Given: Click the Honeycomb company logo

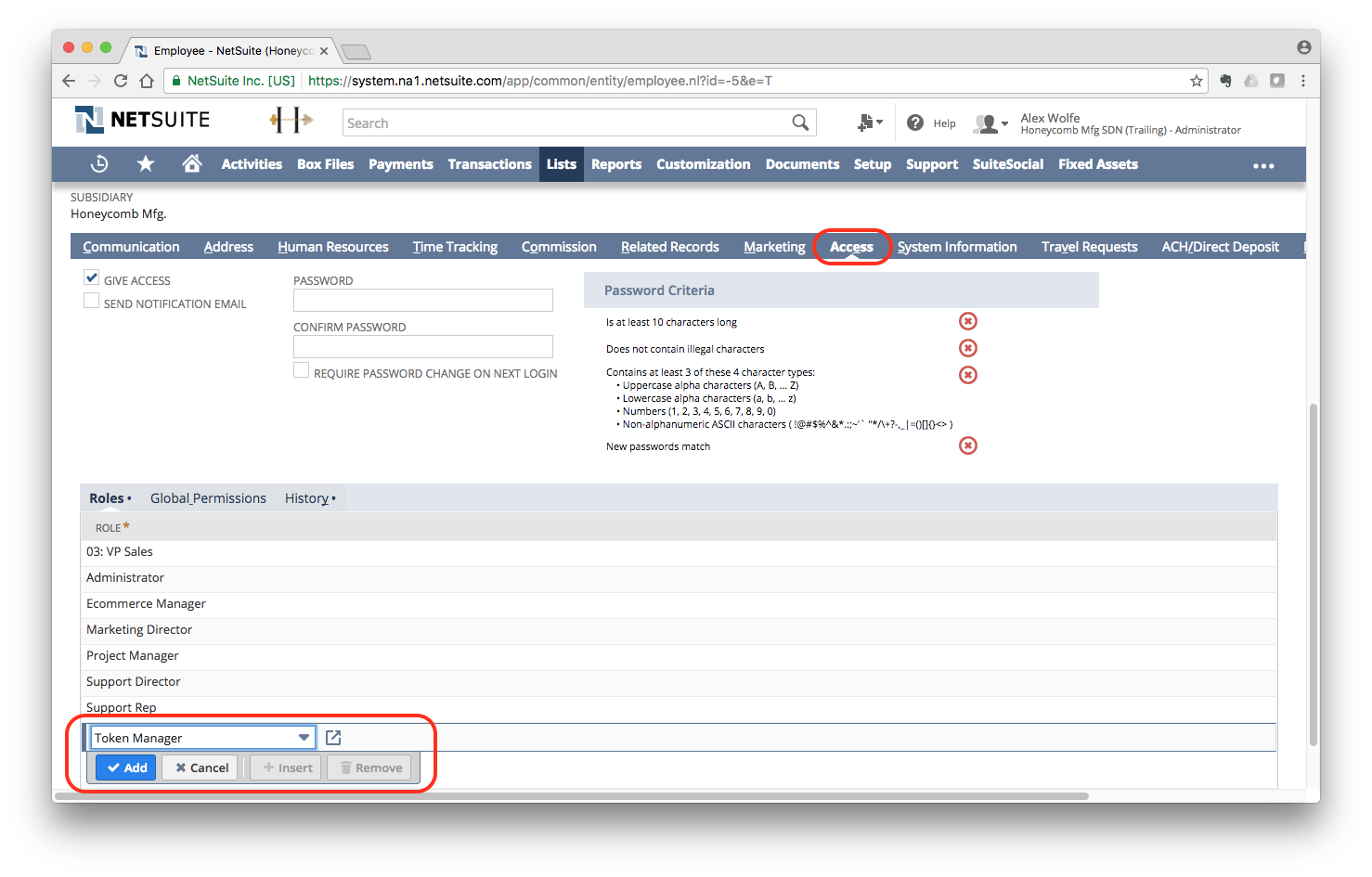Looking at the screenshot, I should (x=291, y=120).
